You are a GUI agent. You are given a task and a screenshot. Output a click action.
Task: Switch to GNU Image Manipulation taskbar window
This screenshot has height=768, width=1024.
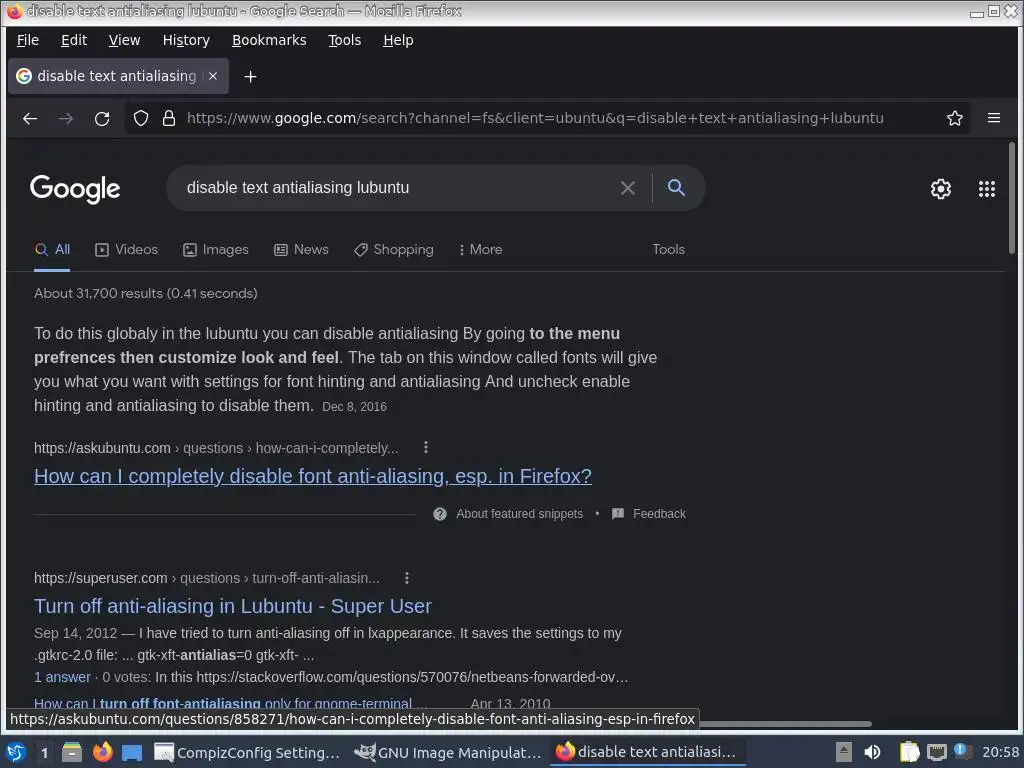(448, 752)
